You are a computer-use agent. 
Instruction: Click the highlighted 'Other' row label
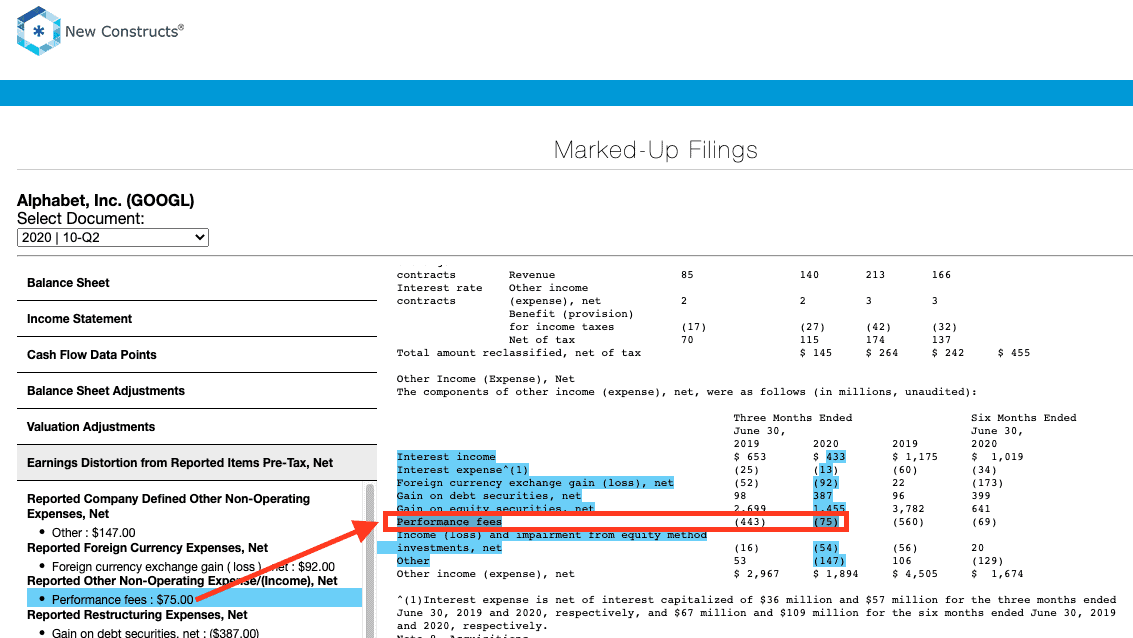[413, 561]
